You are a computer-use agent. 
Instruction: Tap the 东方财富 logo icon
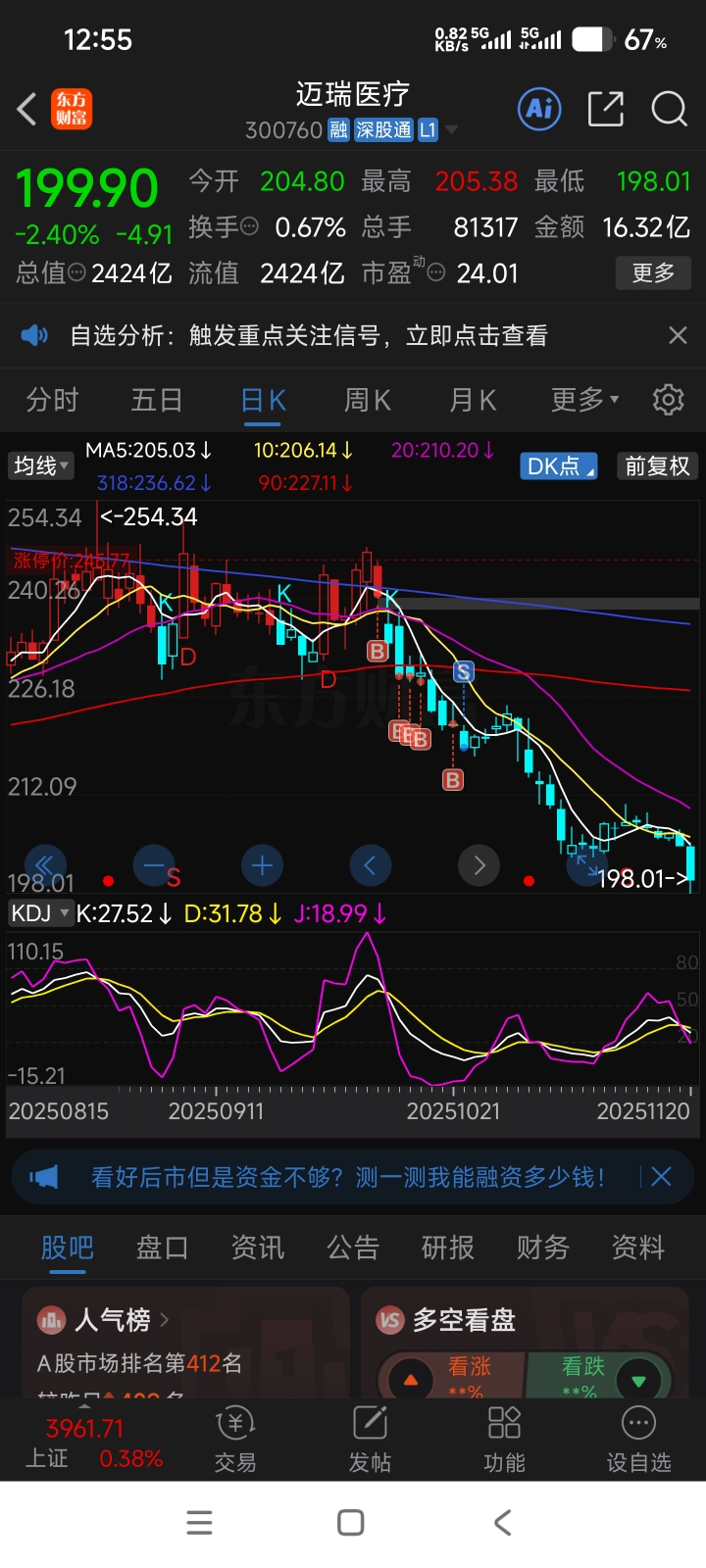click(72, 109)
